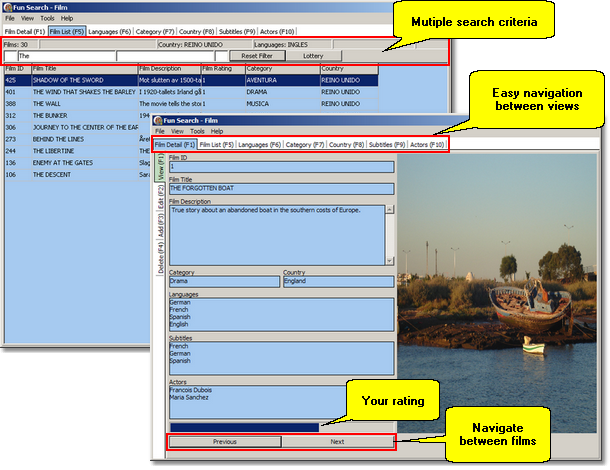
Task: Click the Country column header in list
Action: (349, 69)
